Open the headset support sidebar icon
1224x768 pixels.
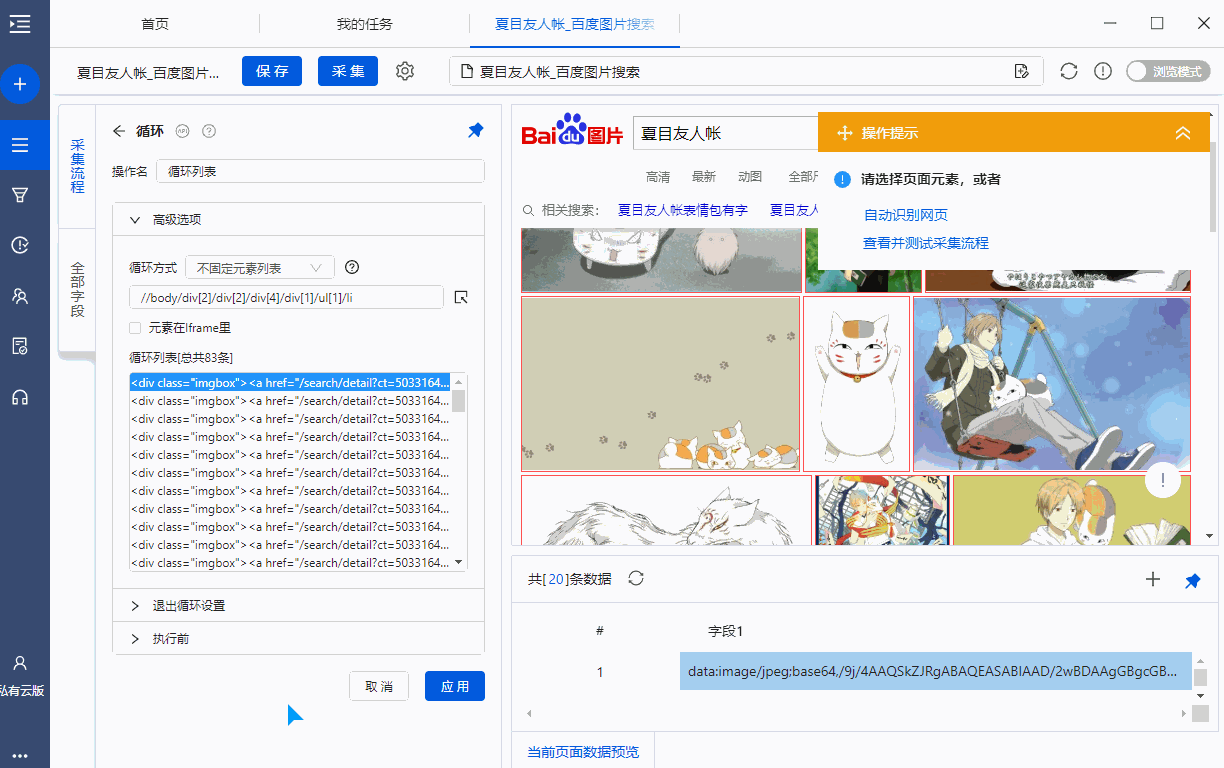click(20, 397)
